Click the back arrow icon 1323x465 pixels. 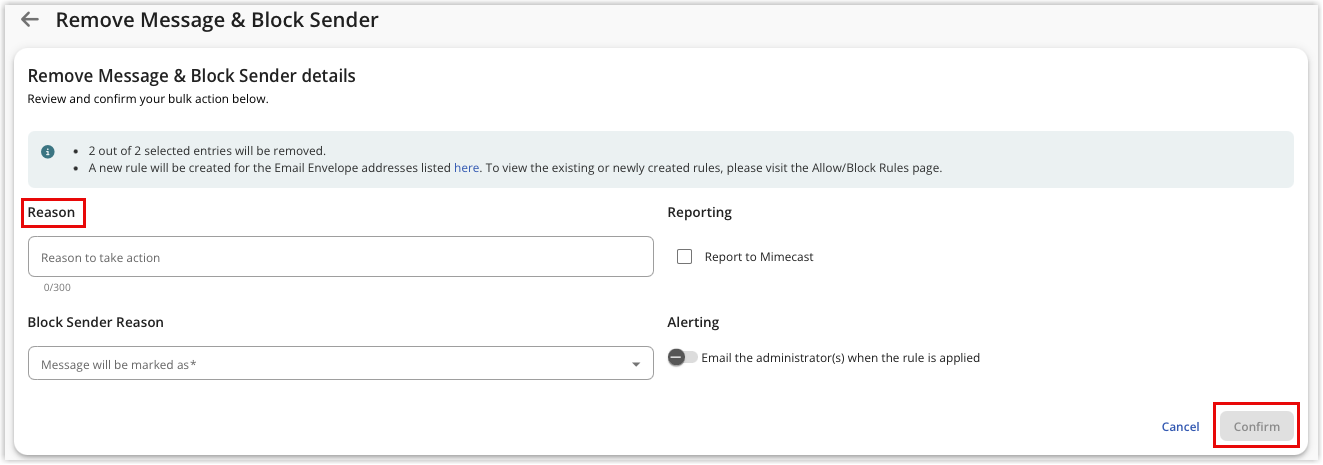click(30, 20)
